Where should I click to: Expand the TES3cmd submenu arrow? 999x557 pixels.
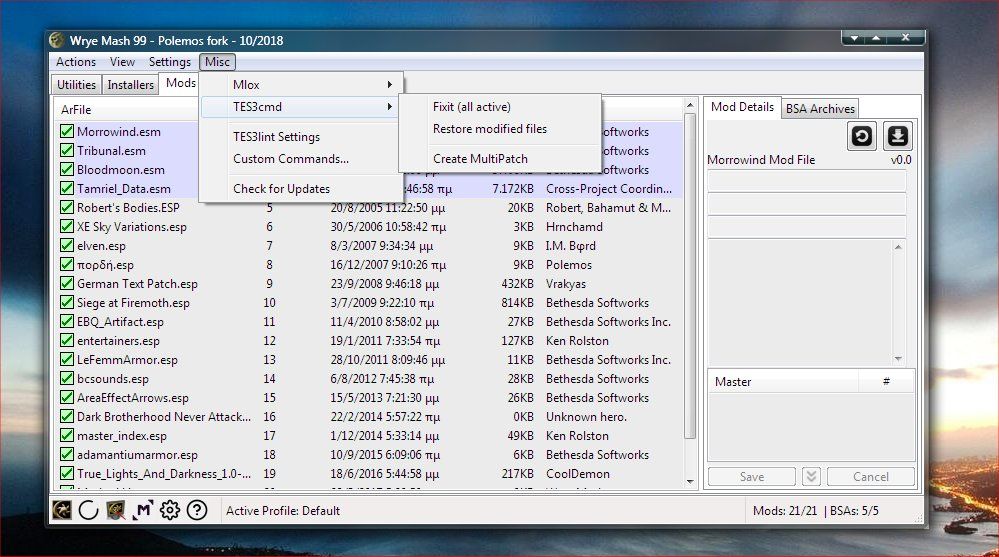point(389,106)
